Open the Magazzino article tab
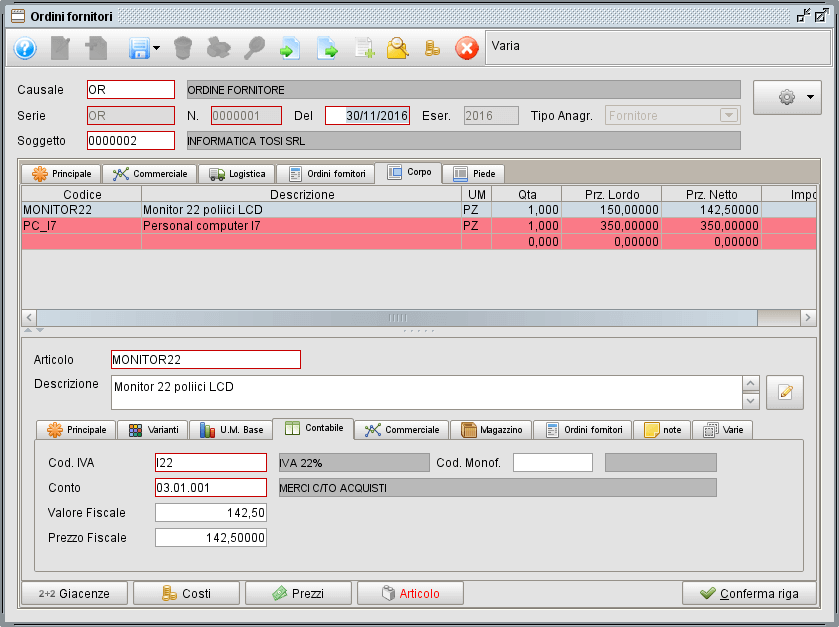The height and width of the screenshot is (627, 839). pos(491,429)
